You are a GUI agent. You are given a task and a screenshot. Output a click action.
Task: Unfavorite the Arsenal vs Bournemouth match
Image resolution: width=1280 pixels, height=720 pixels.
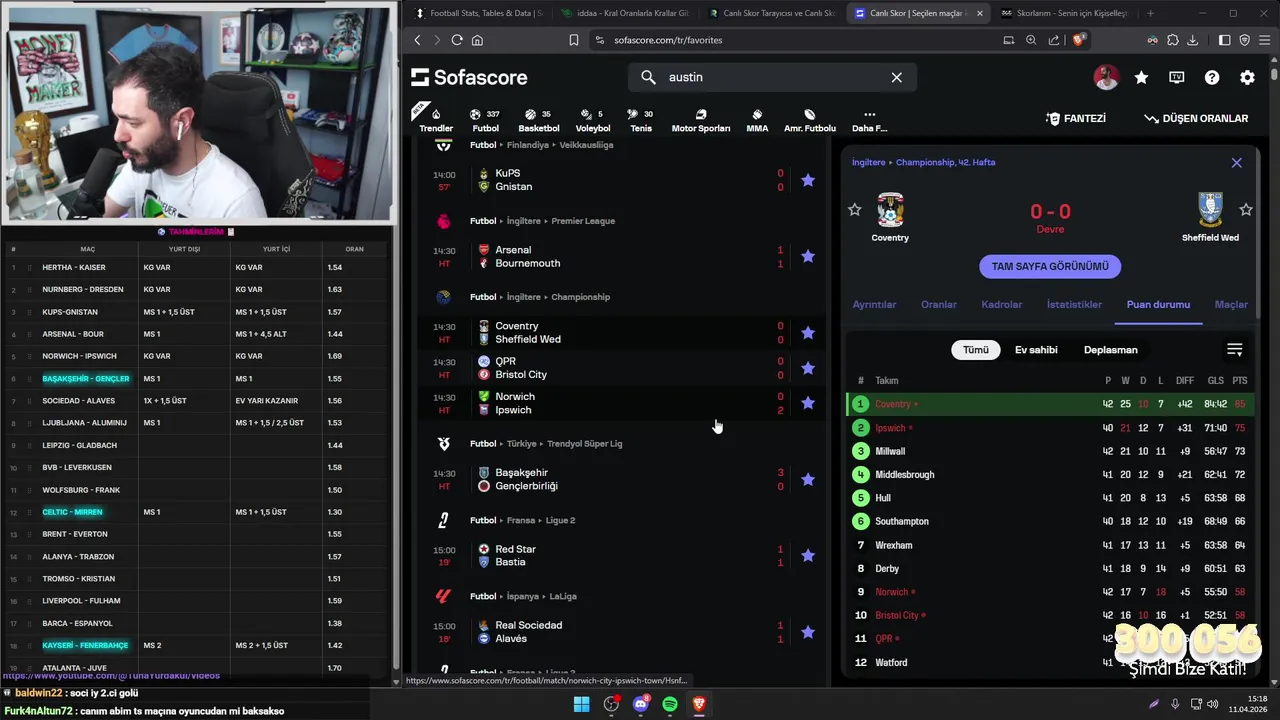pyautogui.click(x=808, y=256)
